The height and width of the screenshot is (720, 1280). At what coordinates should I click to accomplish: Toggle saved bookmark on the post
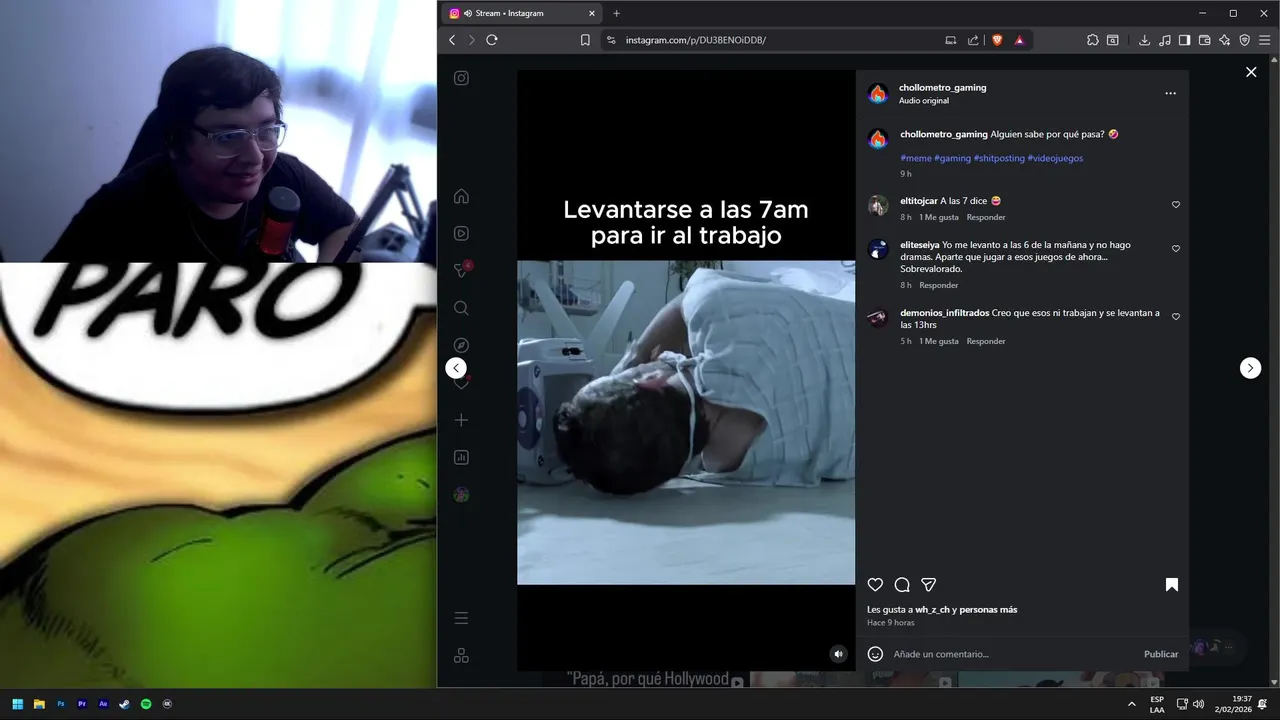click(x=1172, y=585)
